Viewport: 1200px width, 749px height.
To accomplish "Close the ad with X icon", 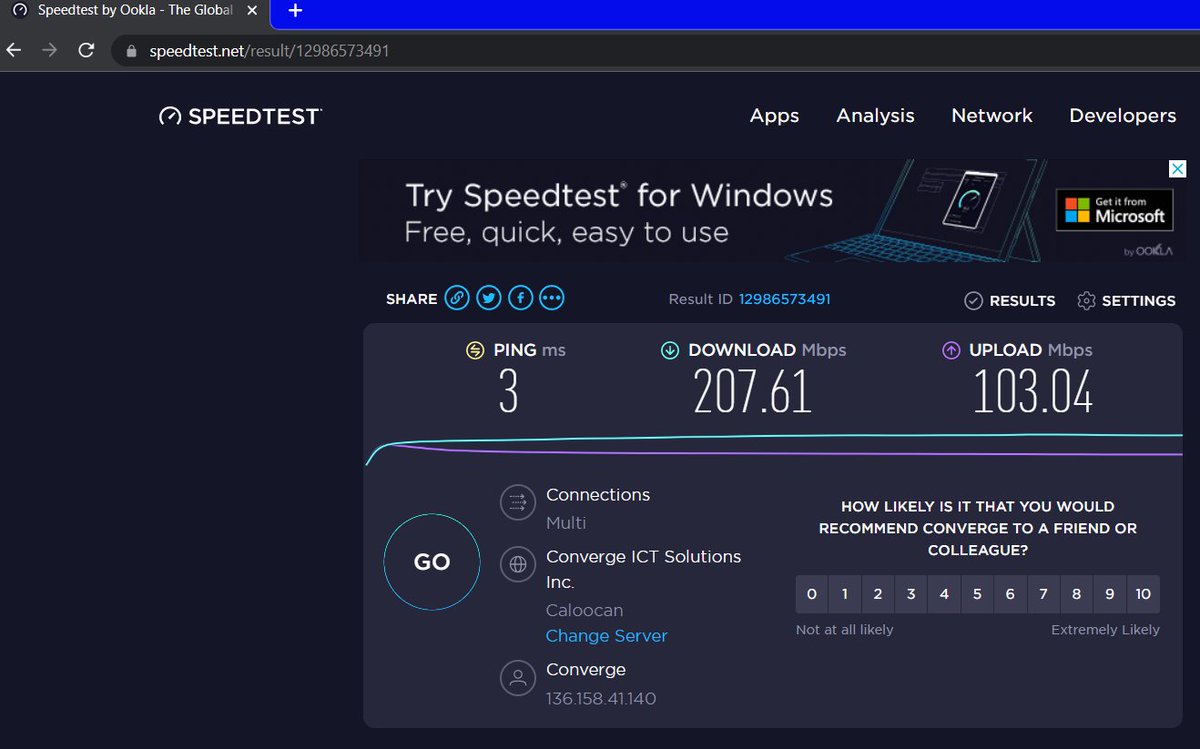I will pos(1178,169).
